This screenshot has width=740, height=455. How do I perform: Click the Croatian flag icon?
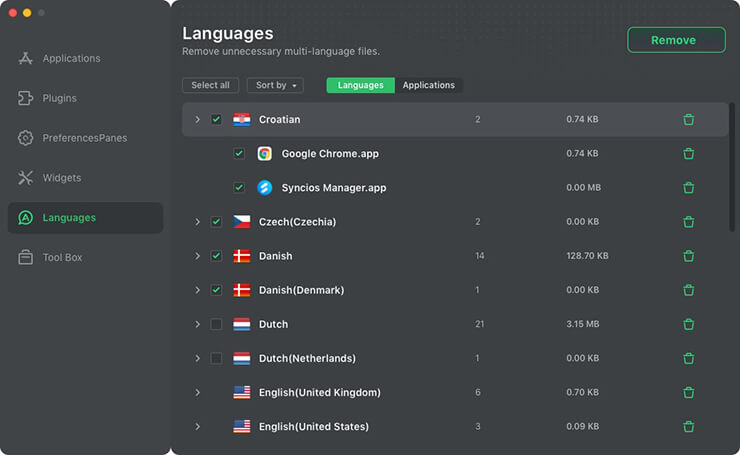pyautogui.click(x=242, y=119)
